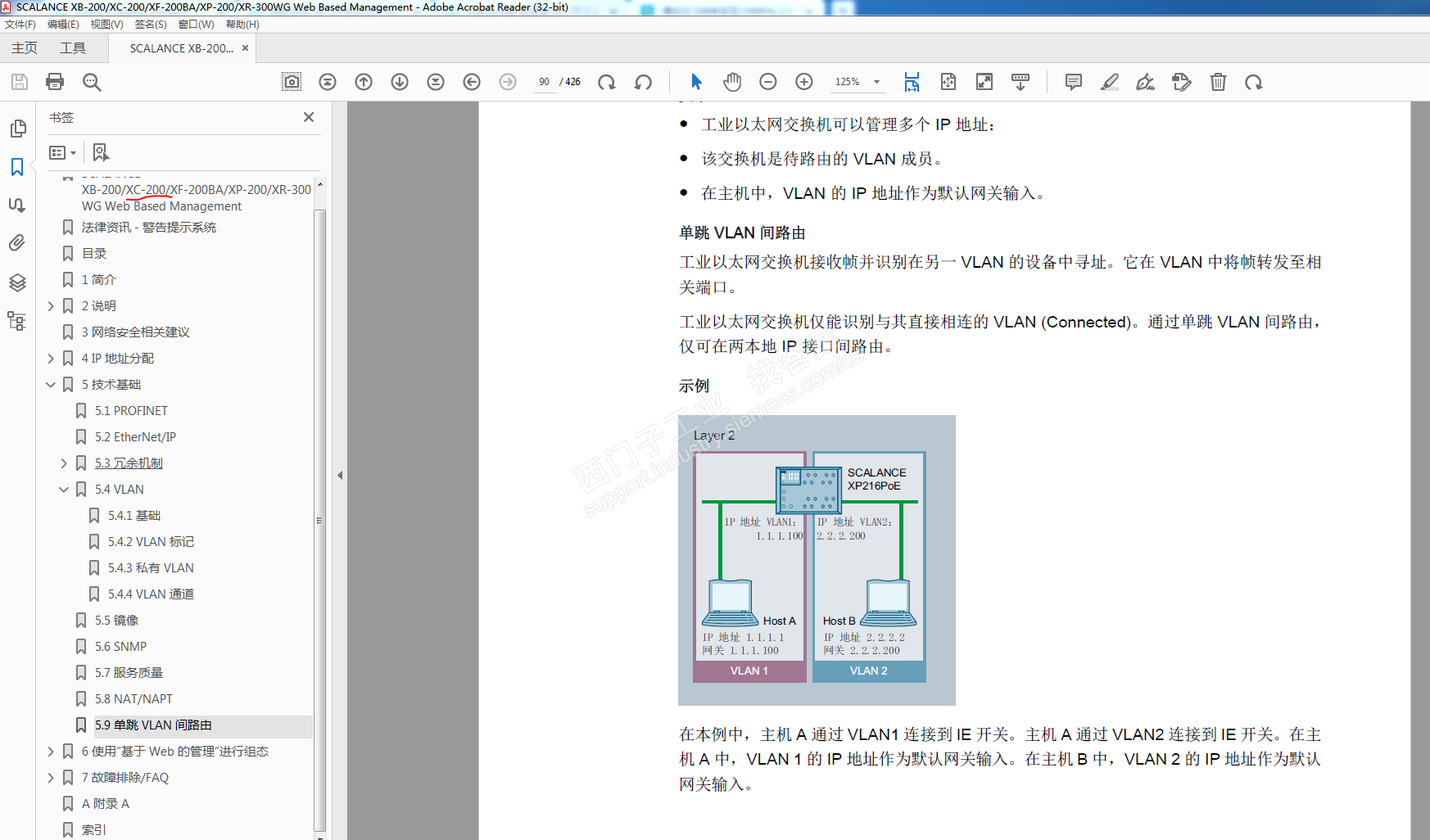Viewport: 1430px width, 840px height.
Task: Open the 视图(V) menu
Action: pyautogui.click(x=106, y=25)
